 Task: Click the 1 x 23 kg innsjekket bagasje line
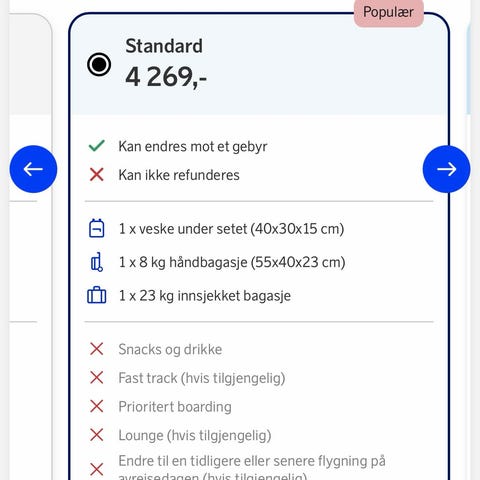coord(205,296)
